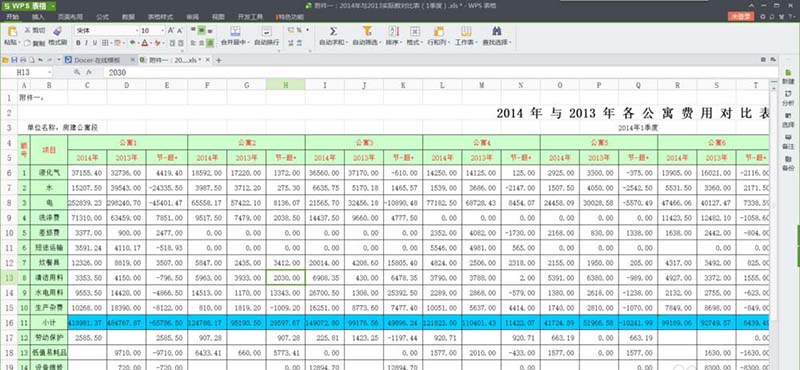Click the Save floppy-disk icon in quick access bar

[14, 60]
